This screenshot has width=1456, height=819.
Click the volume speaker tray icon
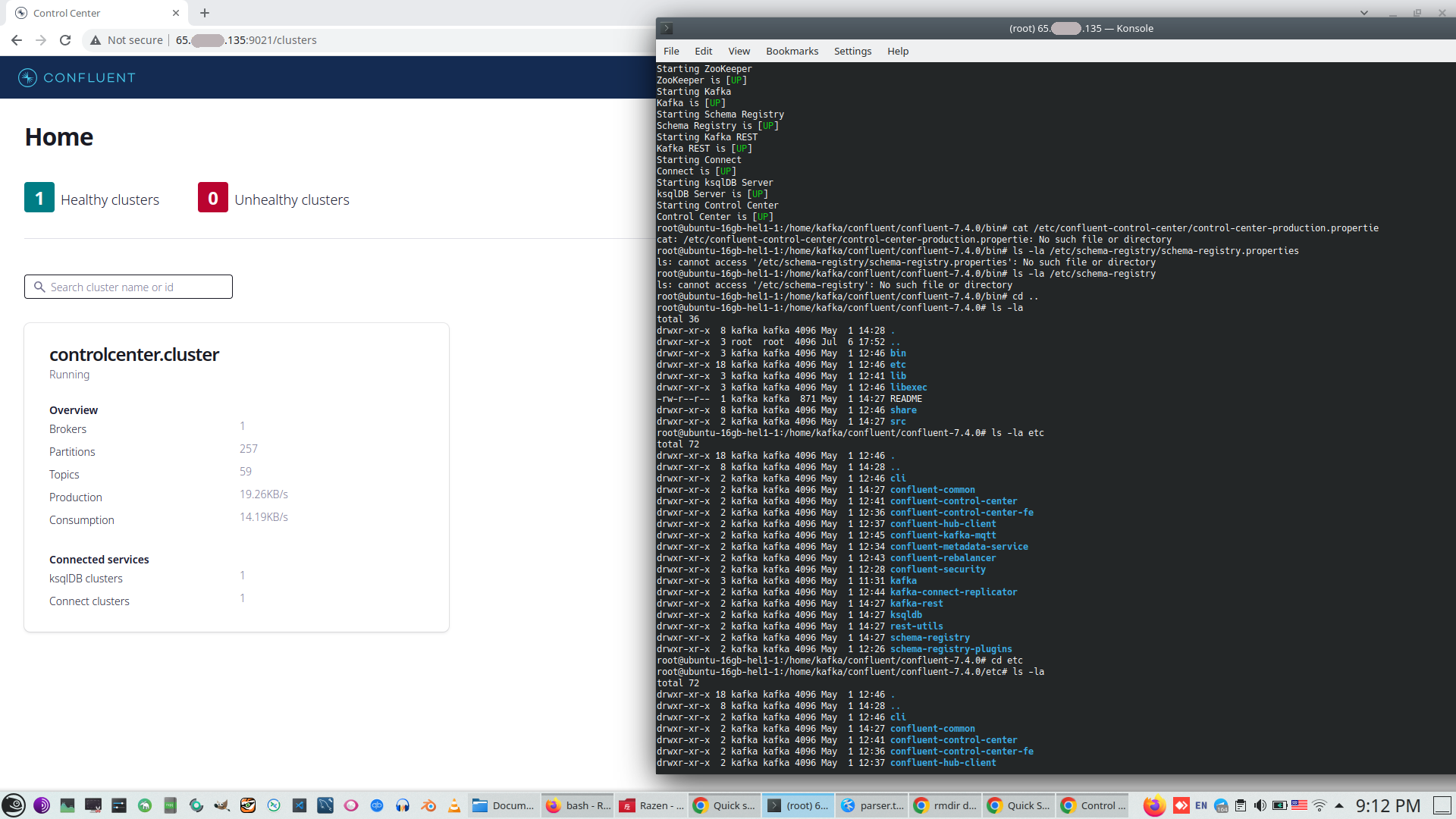pyautogui.click(x=1260, y=805)
